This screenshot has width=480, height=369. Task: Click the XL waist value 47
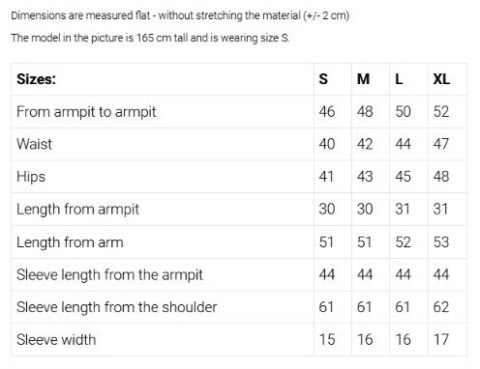click(x=441, y=144)
